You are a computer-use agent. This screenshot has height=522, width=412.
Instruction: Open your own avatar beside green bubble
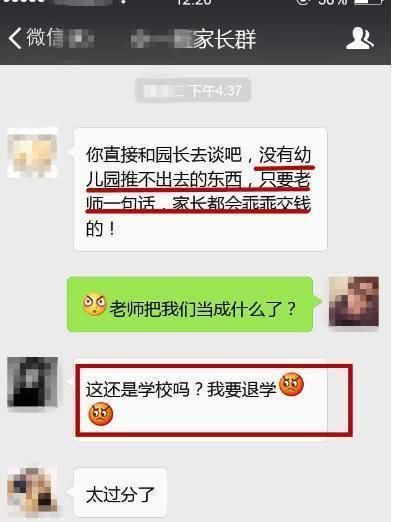click(353, 301)
